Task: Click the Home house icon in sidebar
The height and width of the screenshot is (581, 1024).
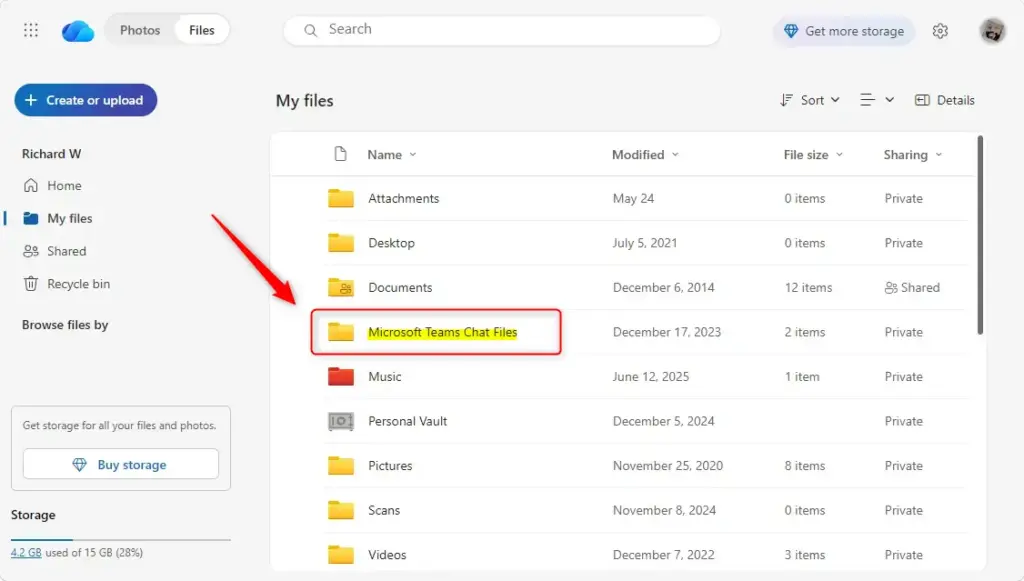Action: click(x=31, y=185)
